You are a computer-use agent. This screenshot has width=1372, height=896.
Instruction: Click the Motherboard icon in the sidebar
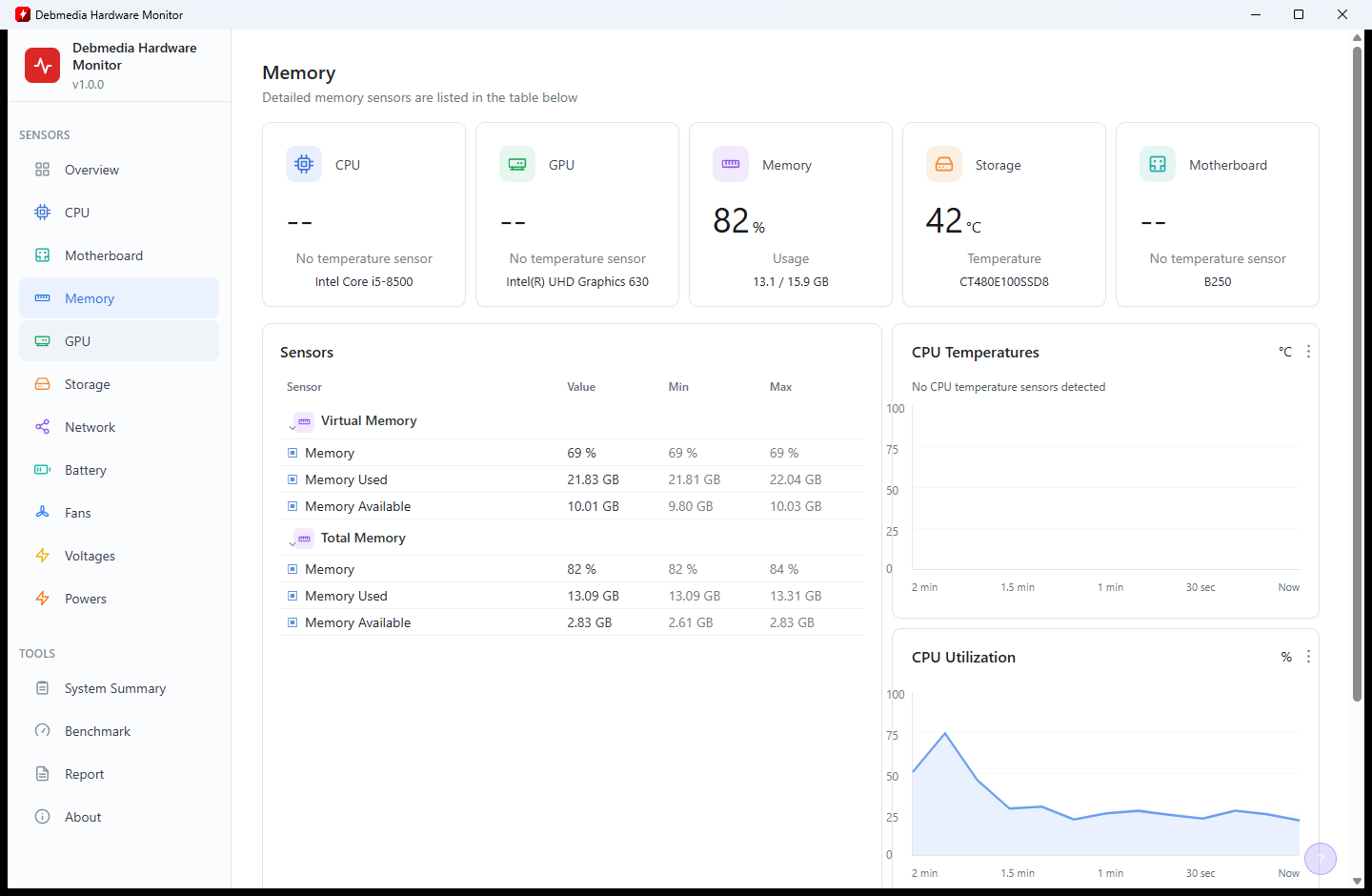coord(42,255)
